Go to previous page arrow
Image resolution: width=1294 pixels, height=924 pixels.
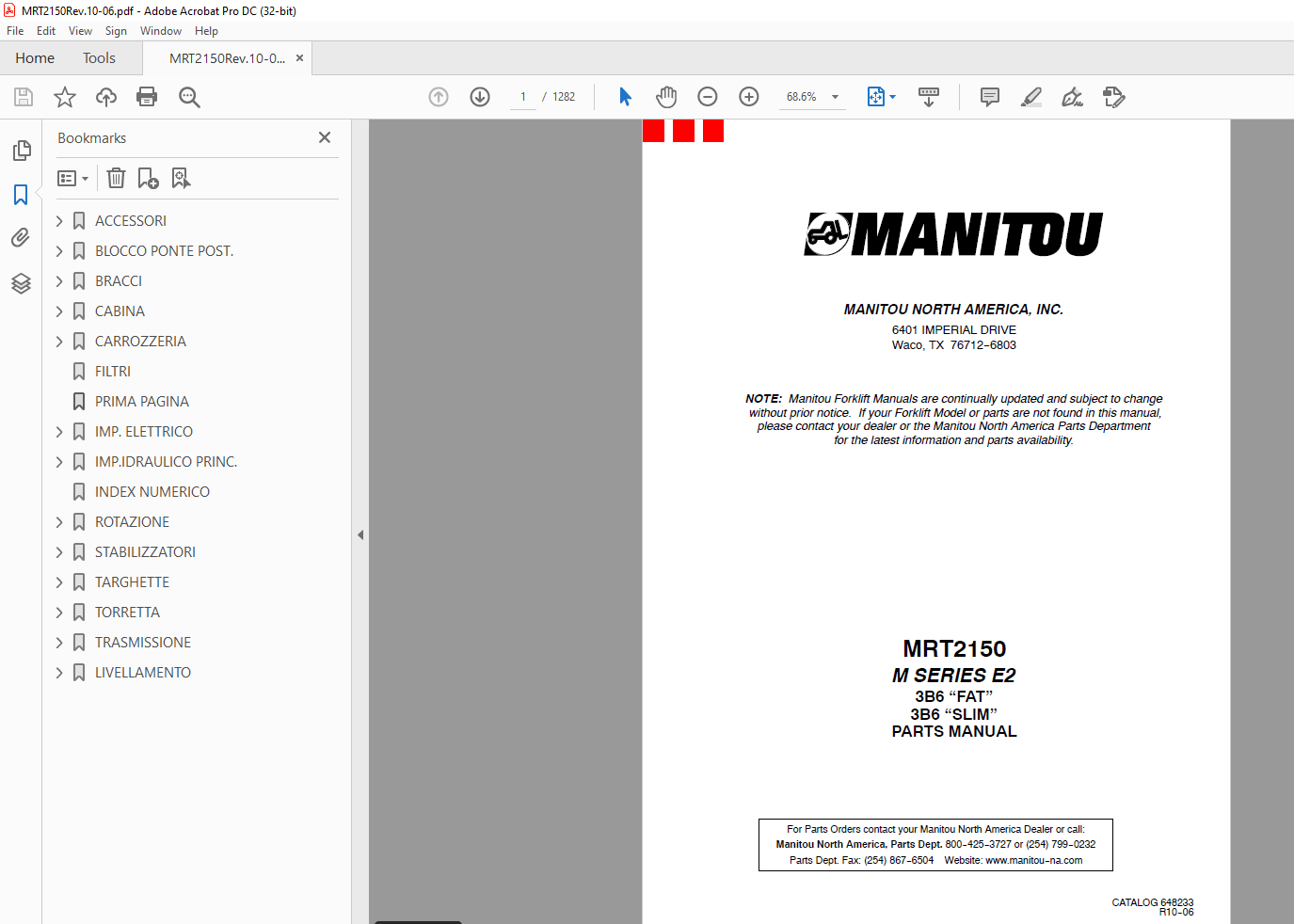[x=439, y=97]
